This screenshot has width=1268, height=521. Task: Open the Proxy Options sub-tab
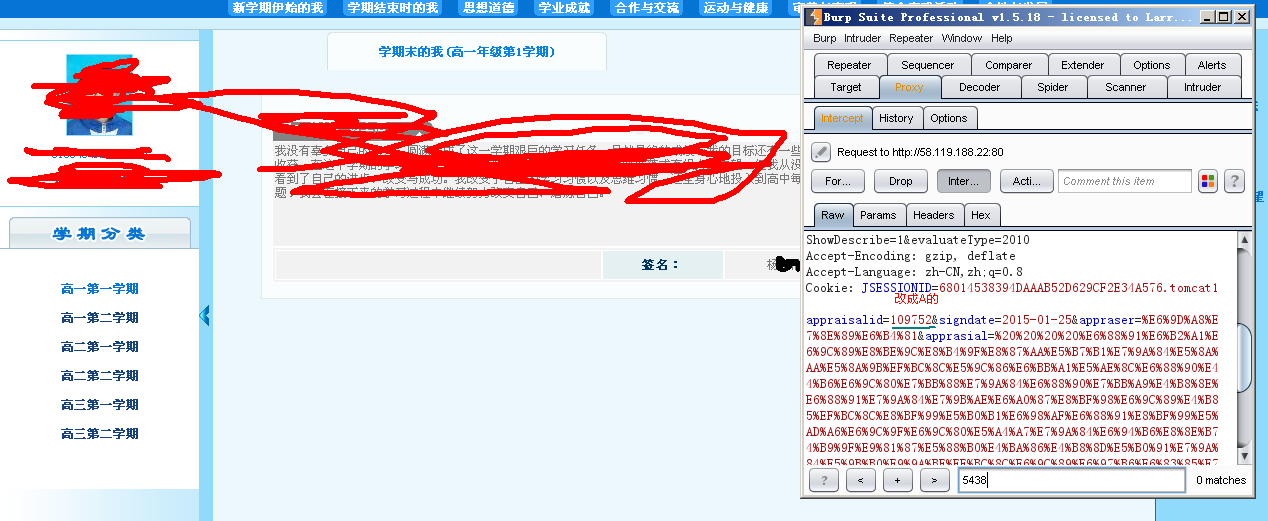point(949,118)
